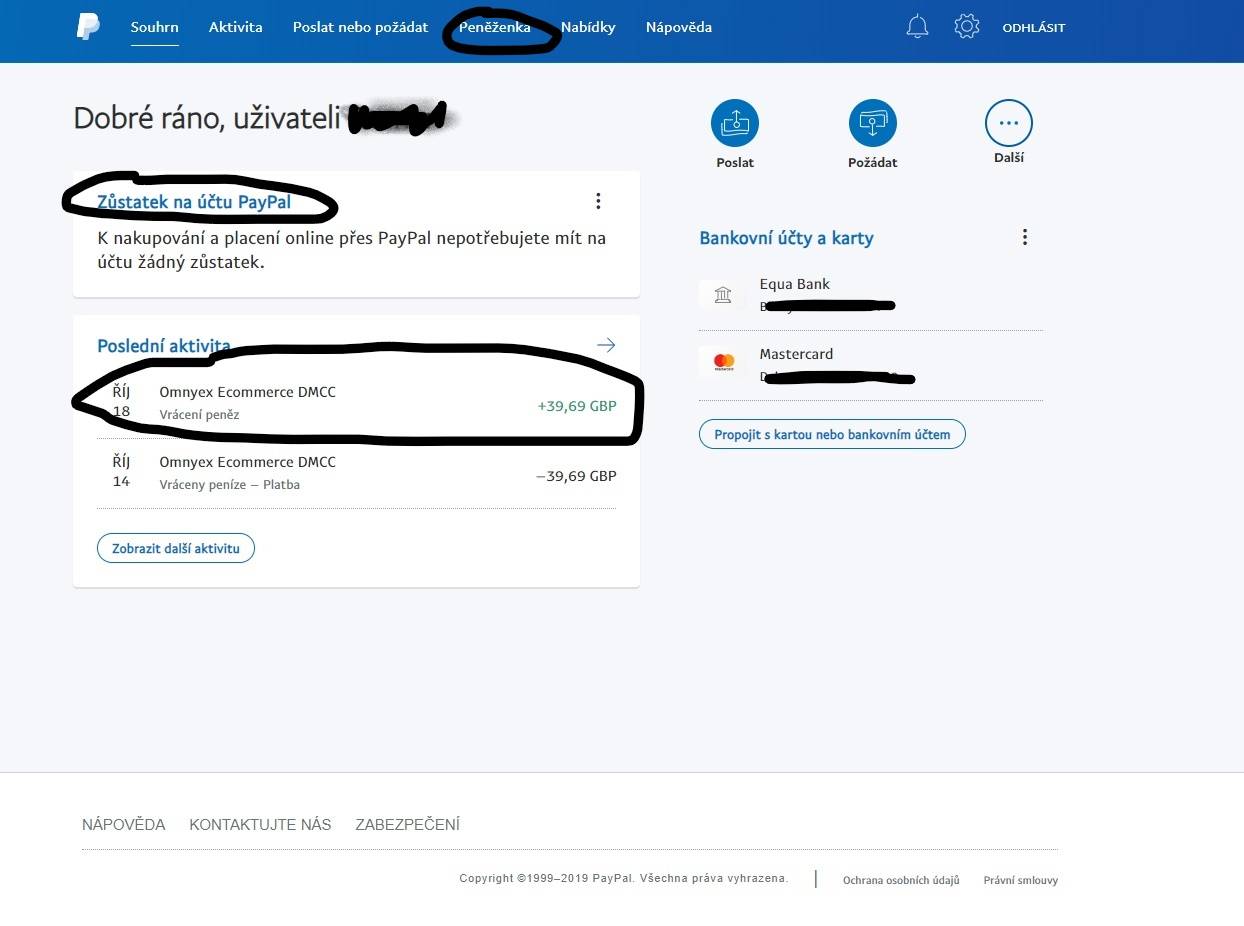Click the footer NÁPOVĚDA link
This screenshot has height=926, width=1244.
coord(124,825)
